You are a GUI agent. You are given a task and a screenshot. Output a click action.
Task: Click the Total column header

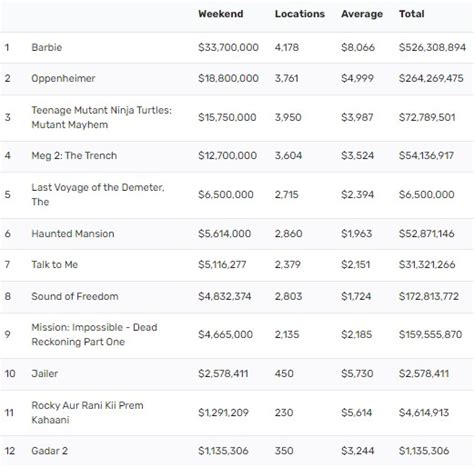412,14
